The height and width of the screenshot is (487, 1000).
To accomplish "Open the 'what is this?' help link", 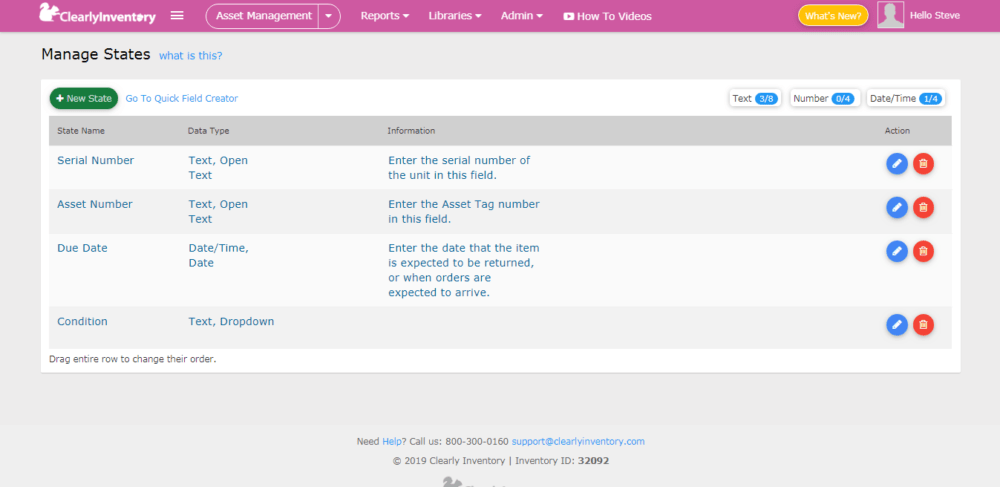I will (x=191, y=55).
